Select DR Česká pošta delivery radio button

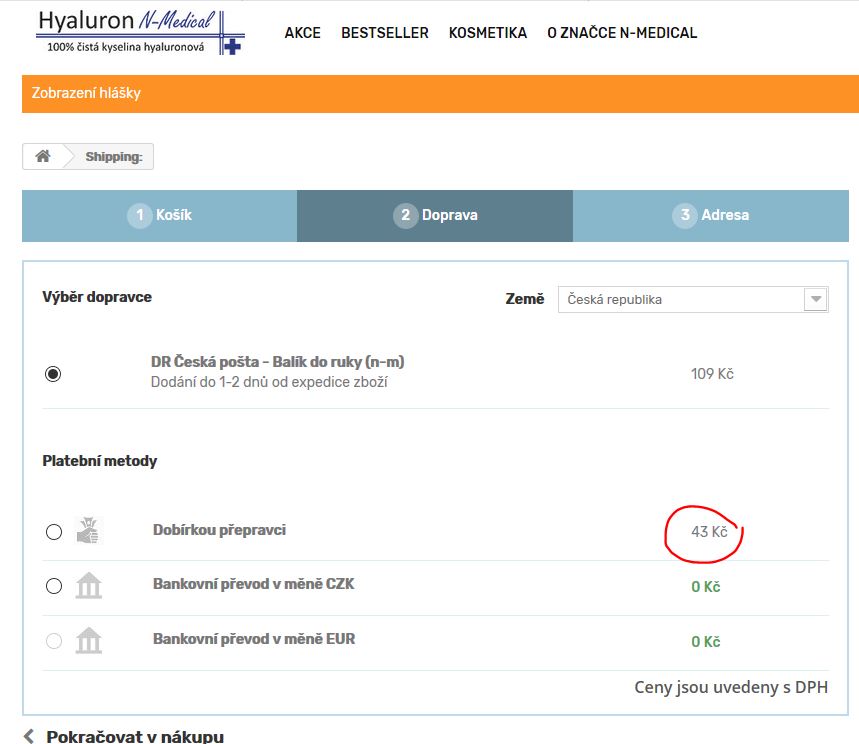pos(53,374)
